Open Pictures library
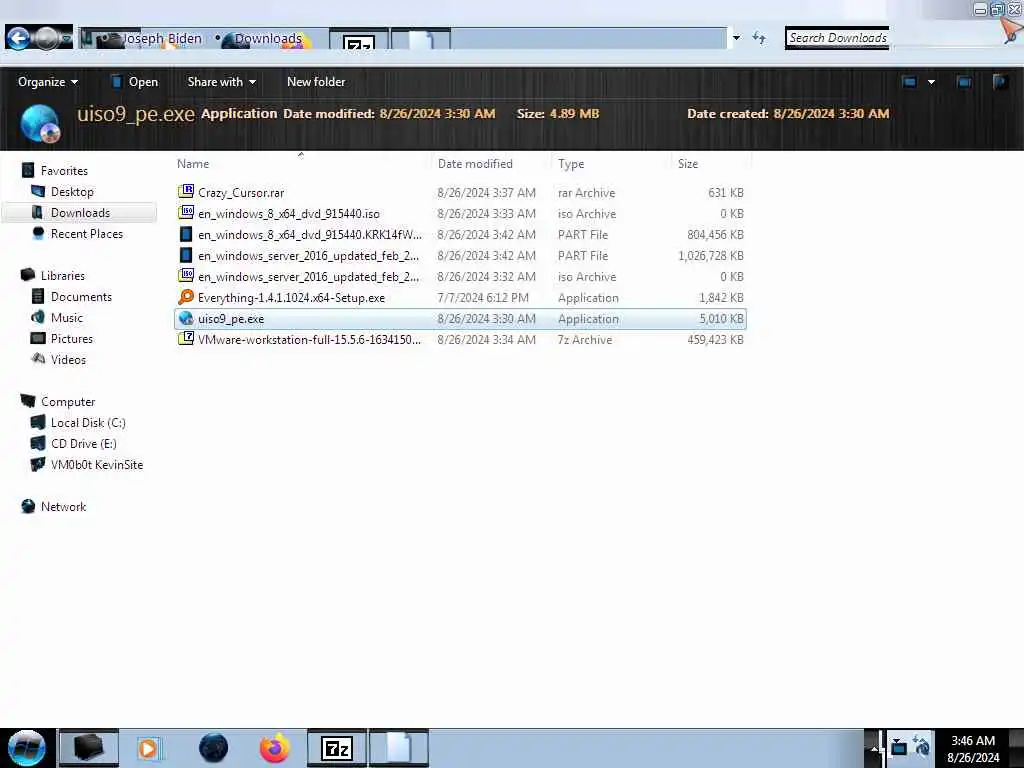 (72, 338)
